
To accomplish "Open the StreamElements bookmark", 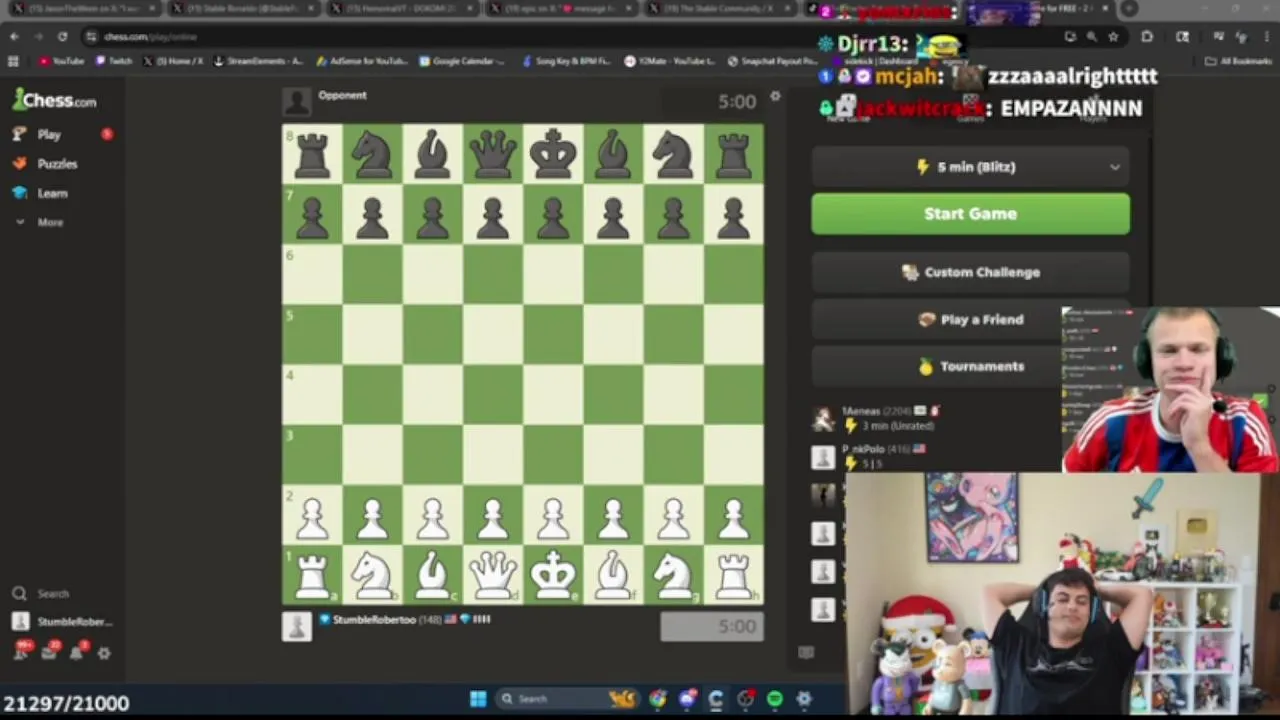I will click(x=258, y=61).
